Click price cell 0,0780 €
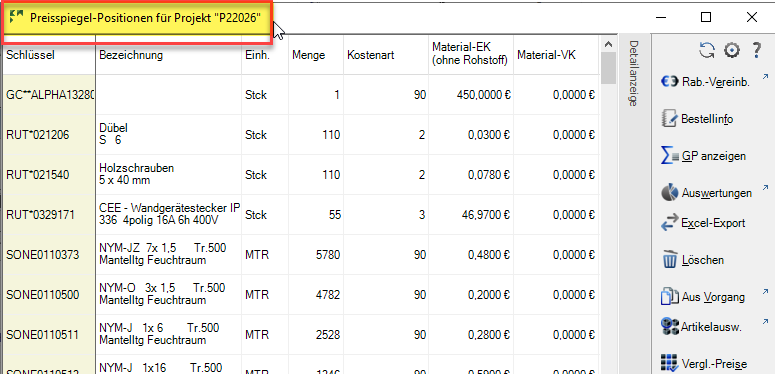The height and width of the screenshot is (374, 775). pos(471,175)
